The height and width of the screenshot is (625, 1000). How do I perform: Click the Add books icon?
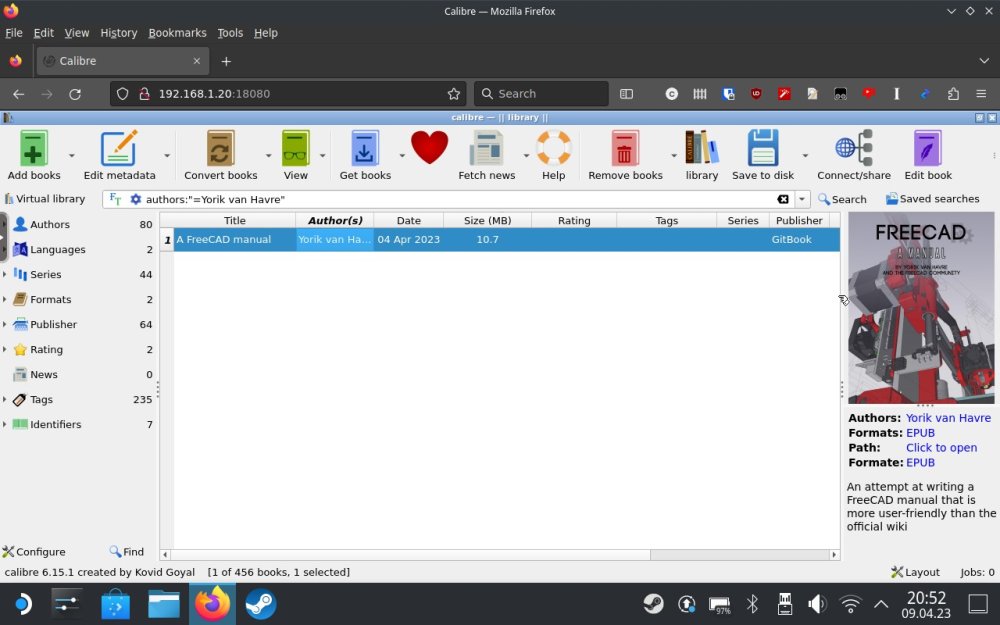33,149
